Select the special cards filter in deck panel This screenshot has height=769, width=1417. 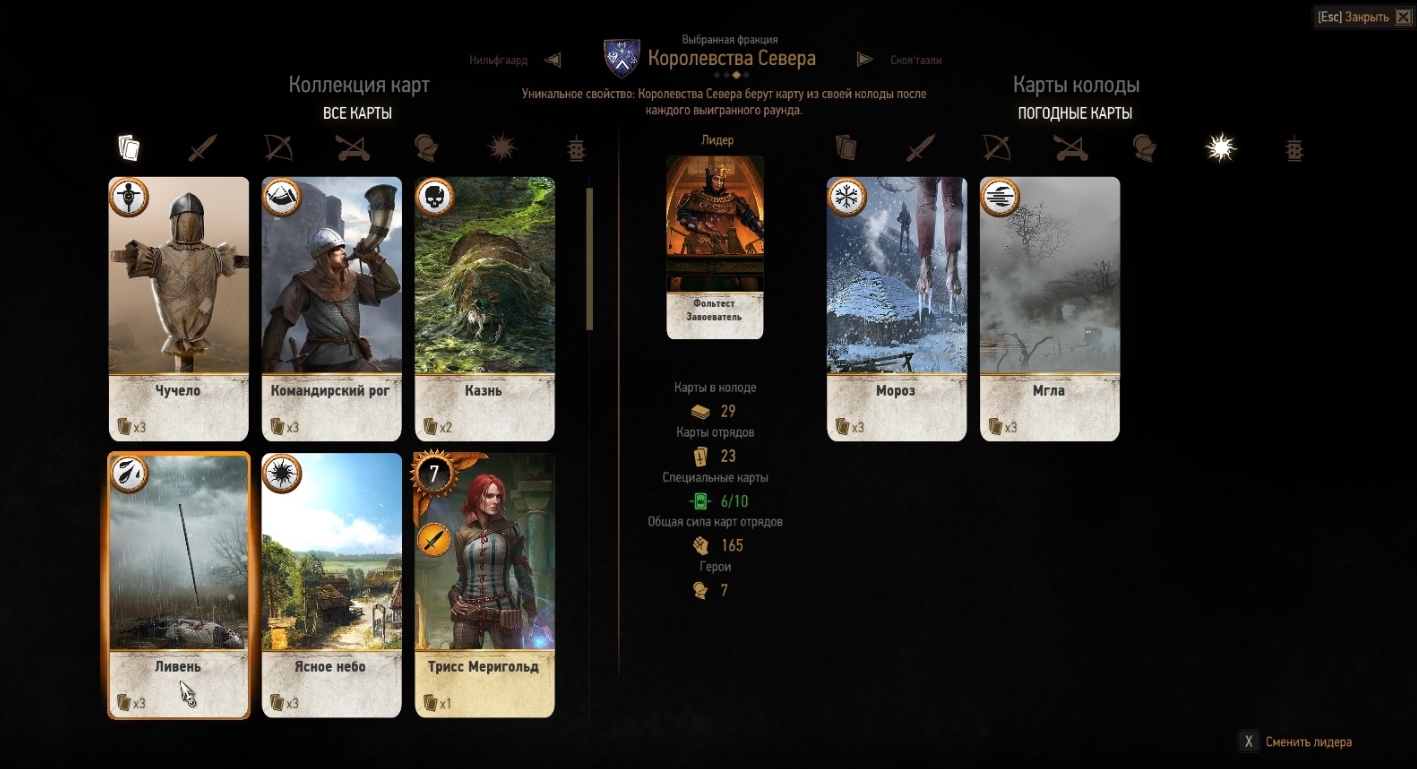click(1294, 149)
